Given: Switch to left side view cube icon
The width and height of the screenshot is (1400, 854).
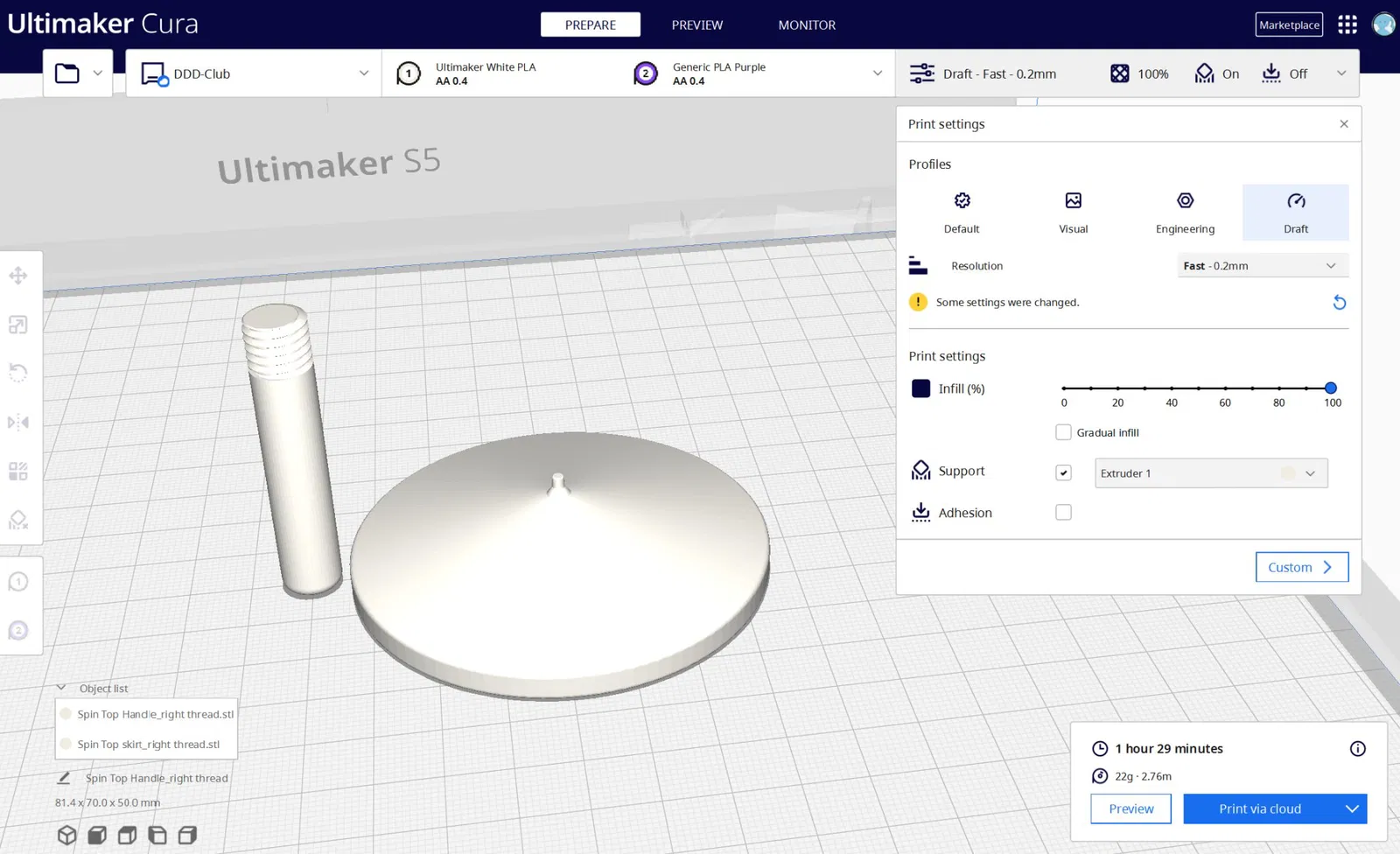Looking at the screenshot, I should pos(157,835).
